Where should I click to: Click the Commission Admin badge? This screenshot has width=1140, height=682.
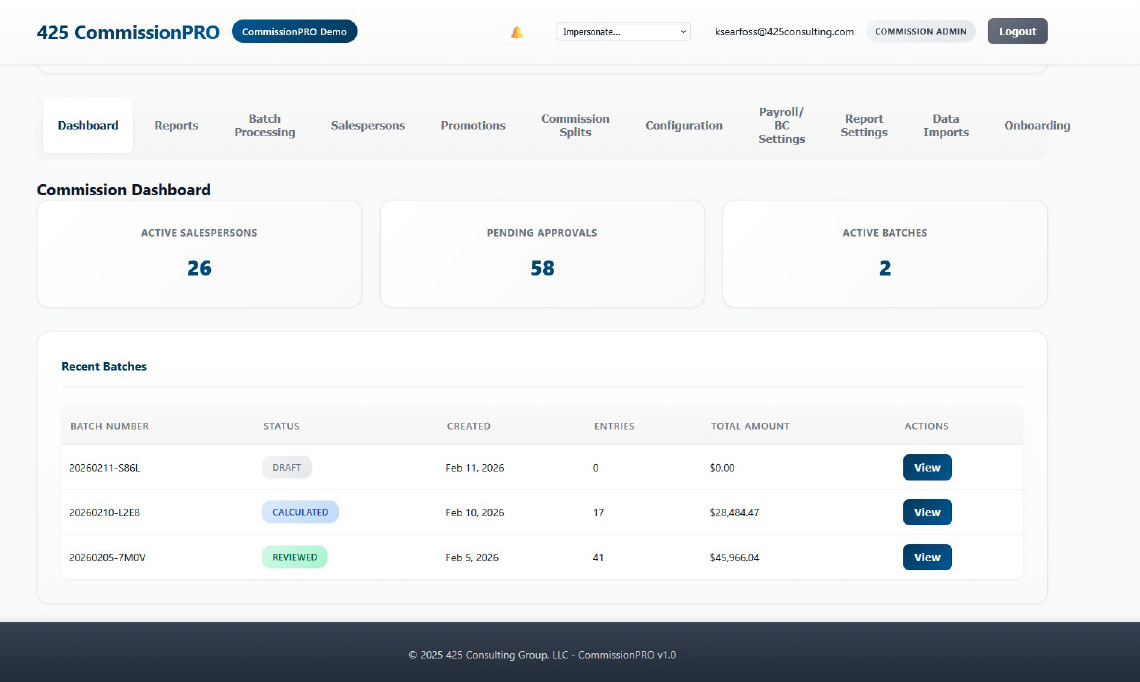point(920,32)
